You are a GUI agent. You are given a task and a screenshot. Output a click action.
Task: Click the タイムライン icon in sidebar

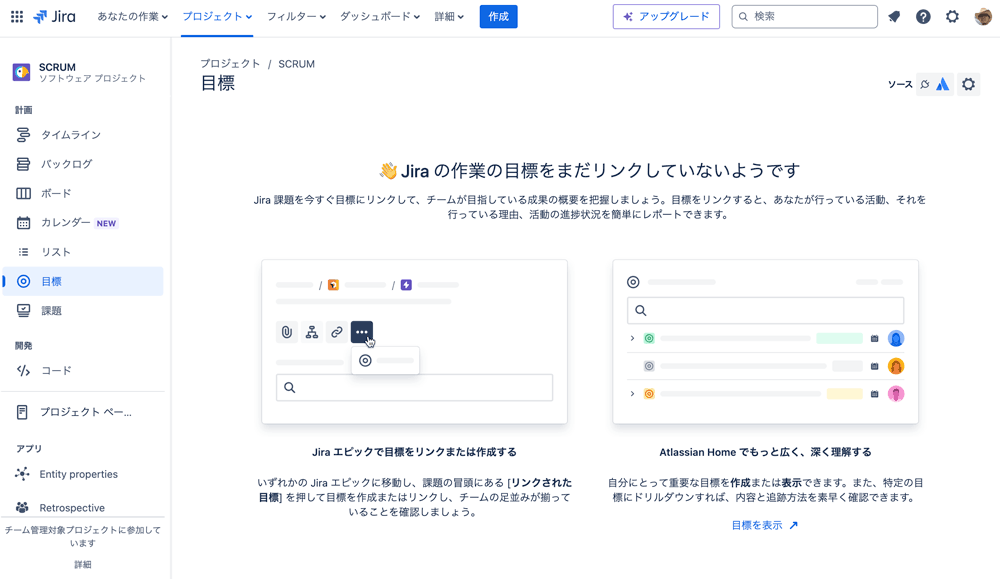(23, 135)
